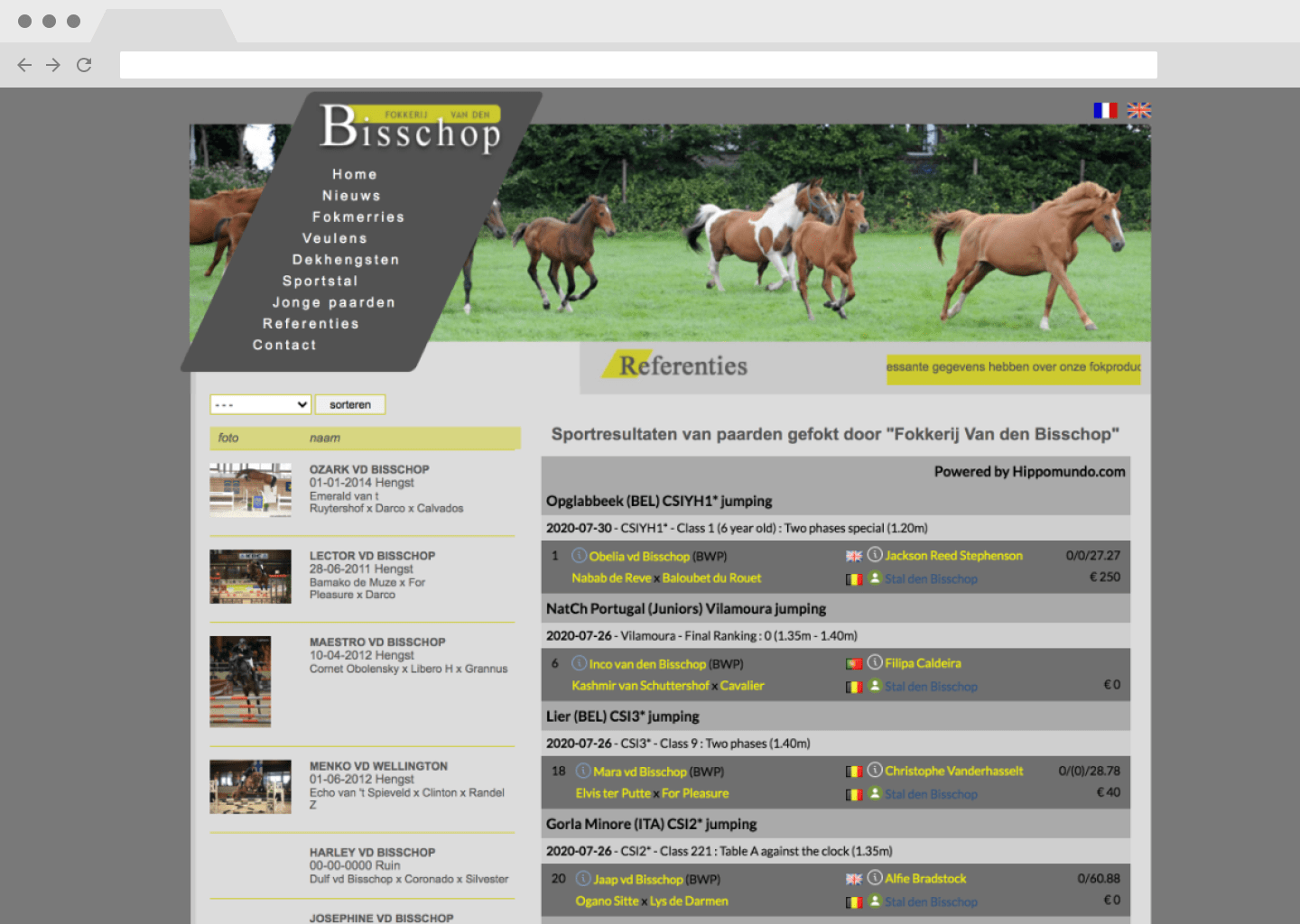
Task: Open Contact menu item
Action: (284, 346)
